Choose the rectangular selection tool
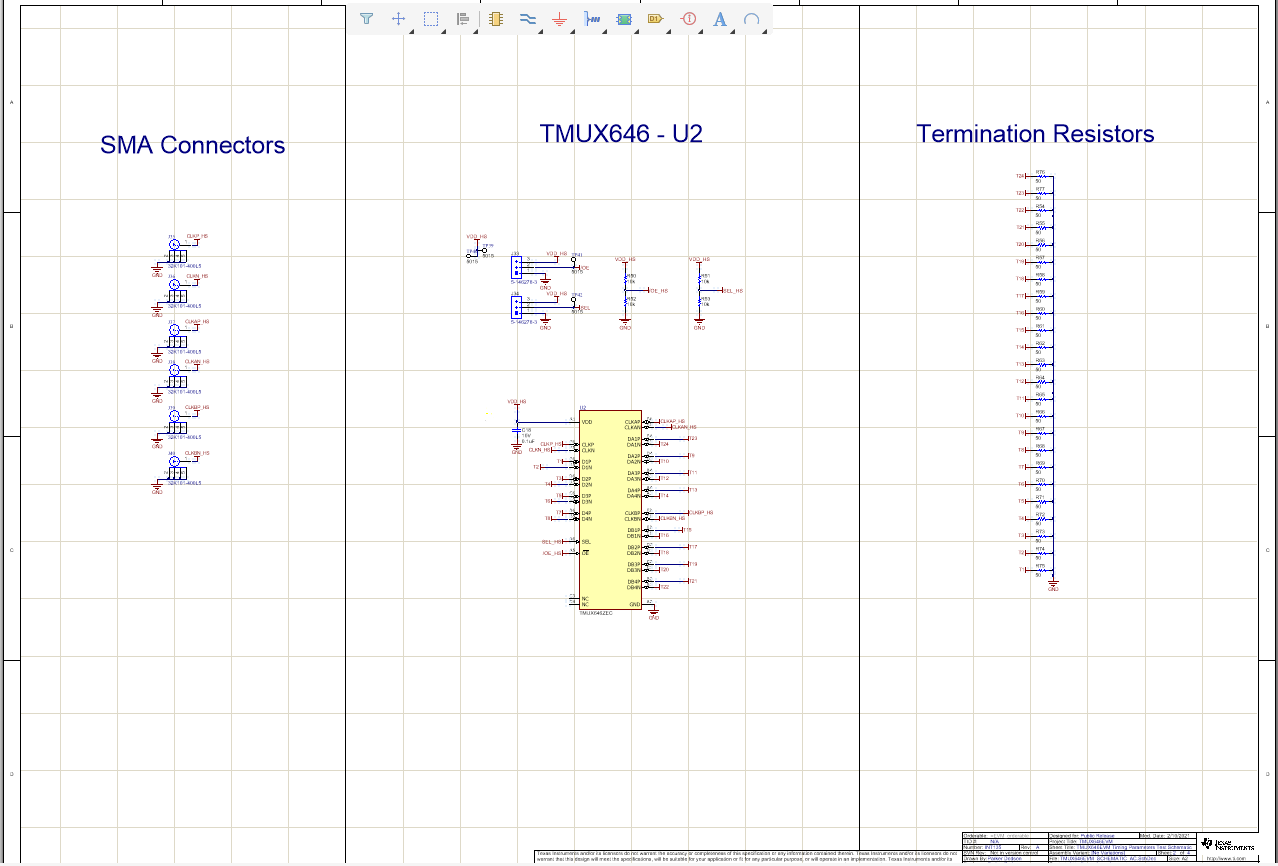Image resolution: width=1278 pixels, height=866 pixels. pyautogui.click(x=430, y=18)
